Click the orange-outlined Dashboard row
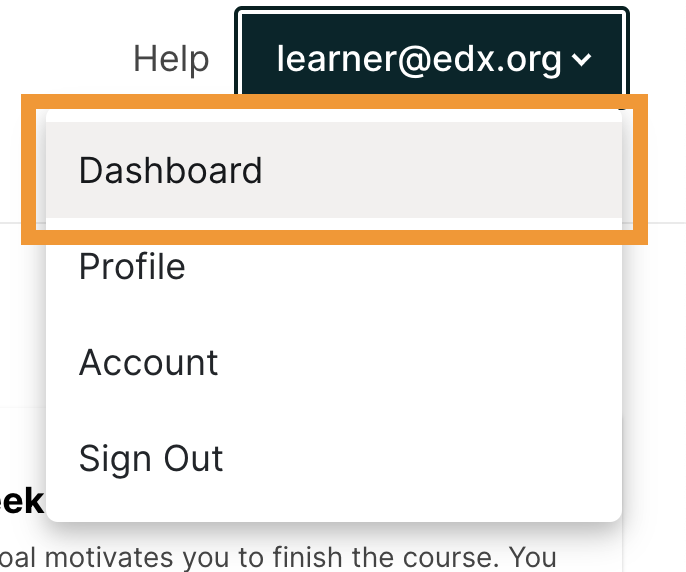The height and width of the screenshot is (572, 686). pos(334,170)
